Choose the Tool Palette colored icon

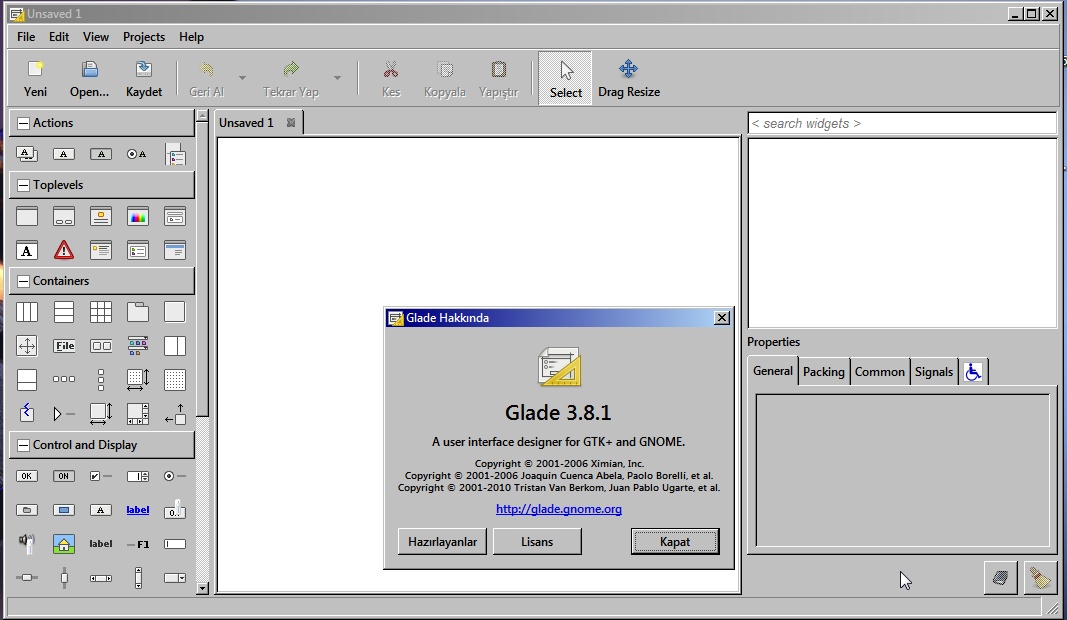(137, 346)
